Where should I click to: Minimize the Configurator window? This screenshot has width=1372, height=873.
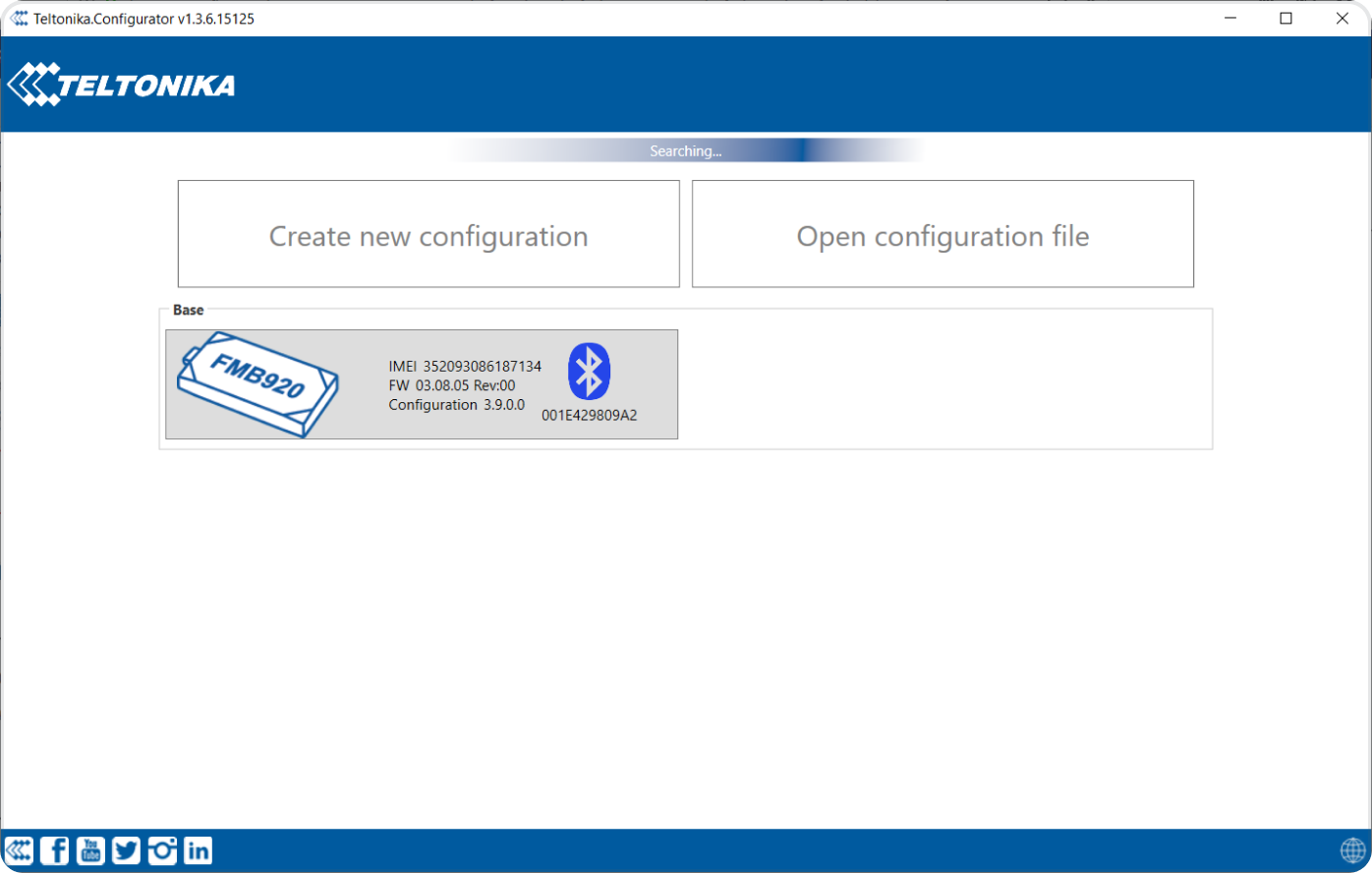point(1229,19)
